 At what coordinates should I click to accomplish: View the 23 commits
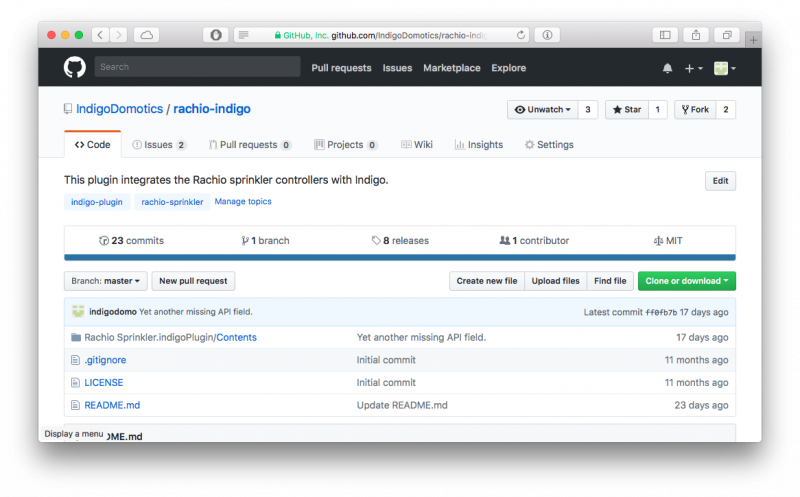coord(131,240)
